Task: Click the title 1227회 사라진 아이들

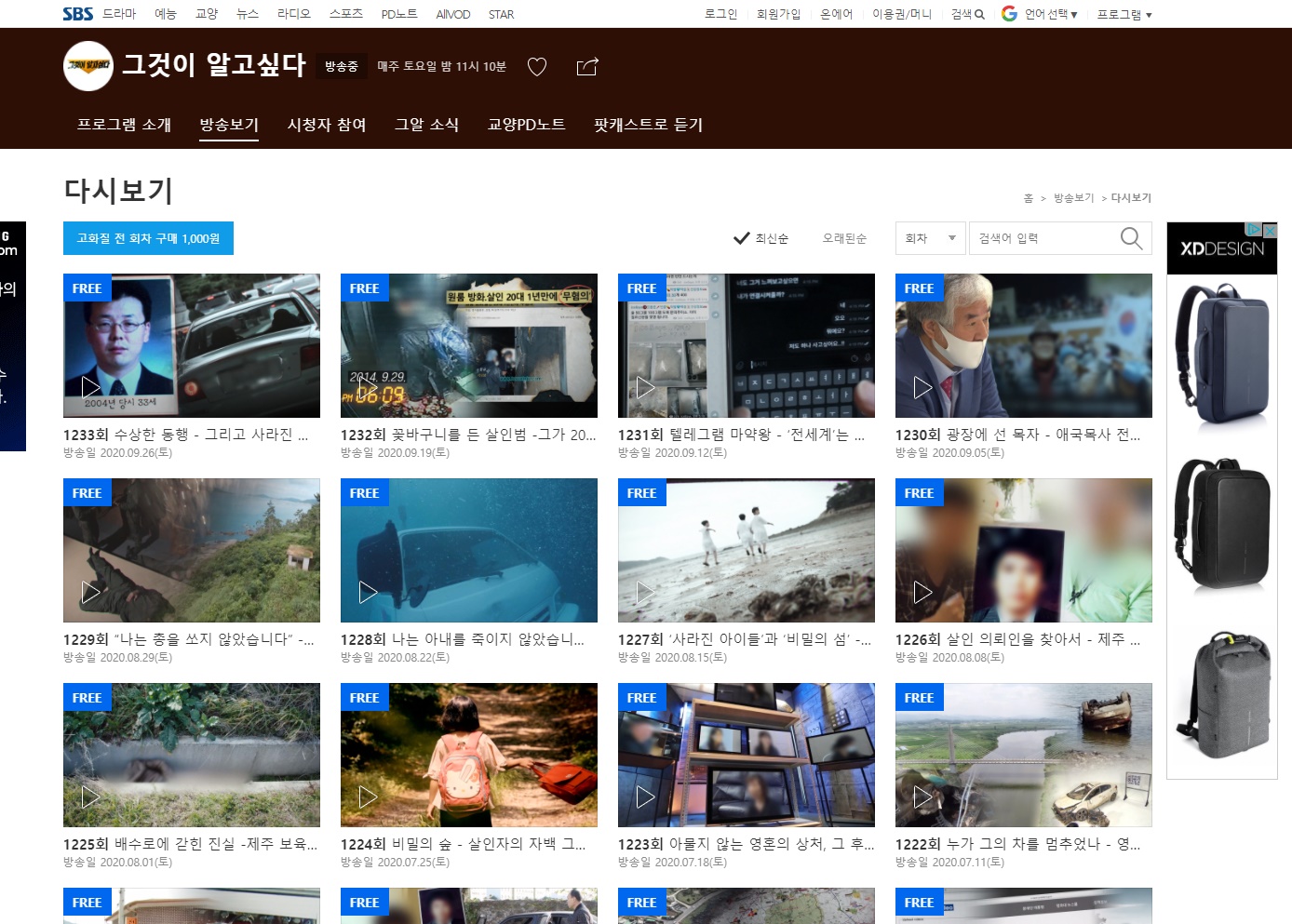Action: pyautogui.click(x=744, y=639)
